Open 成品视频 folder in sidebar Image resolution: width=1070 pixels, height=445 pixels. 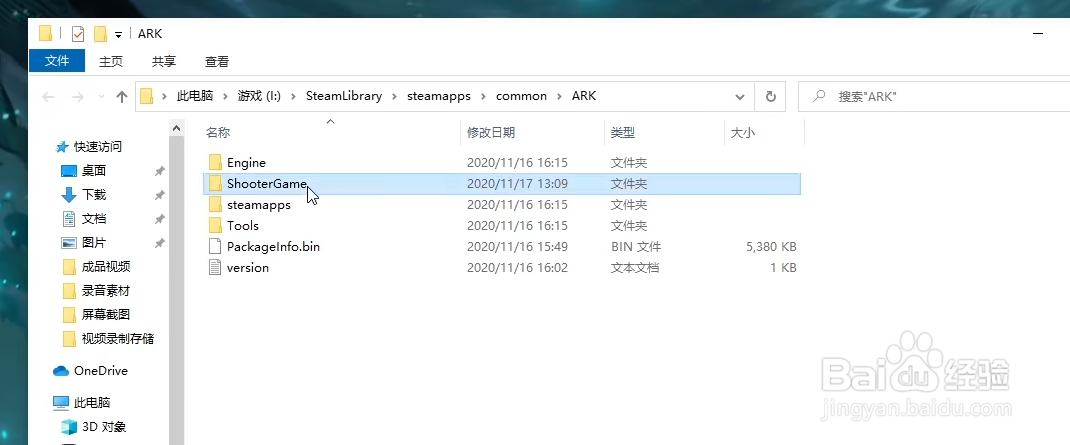(x=106, y=267)
